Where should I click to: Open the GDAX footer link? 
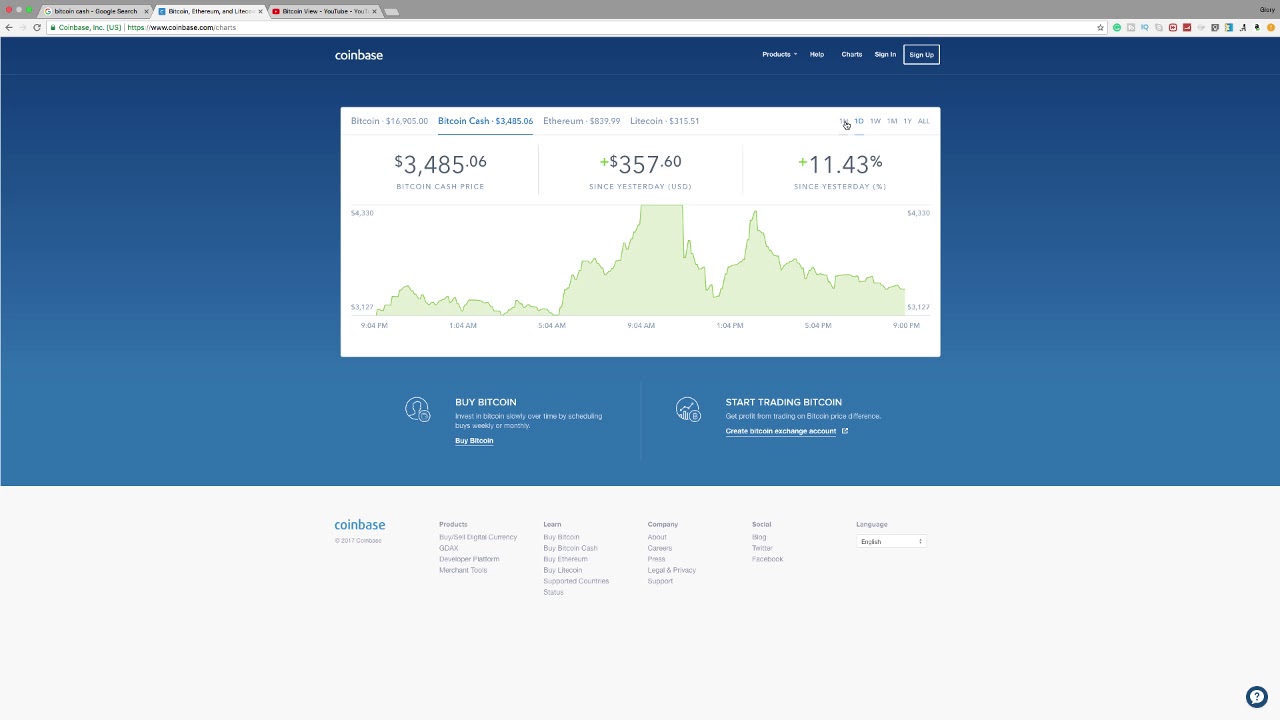448,548
